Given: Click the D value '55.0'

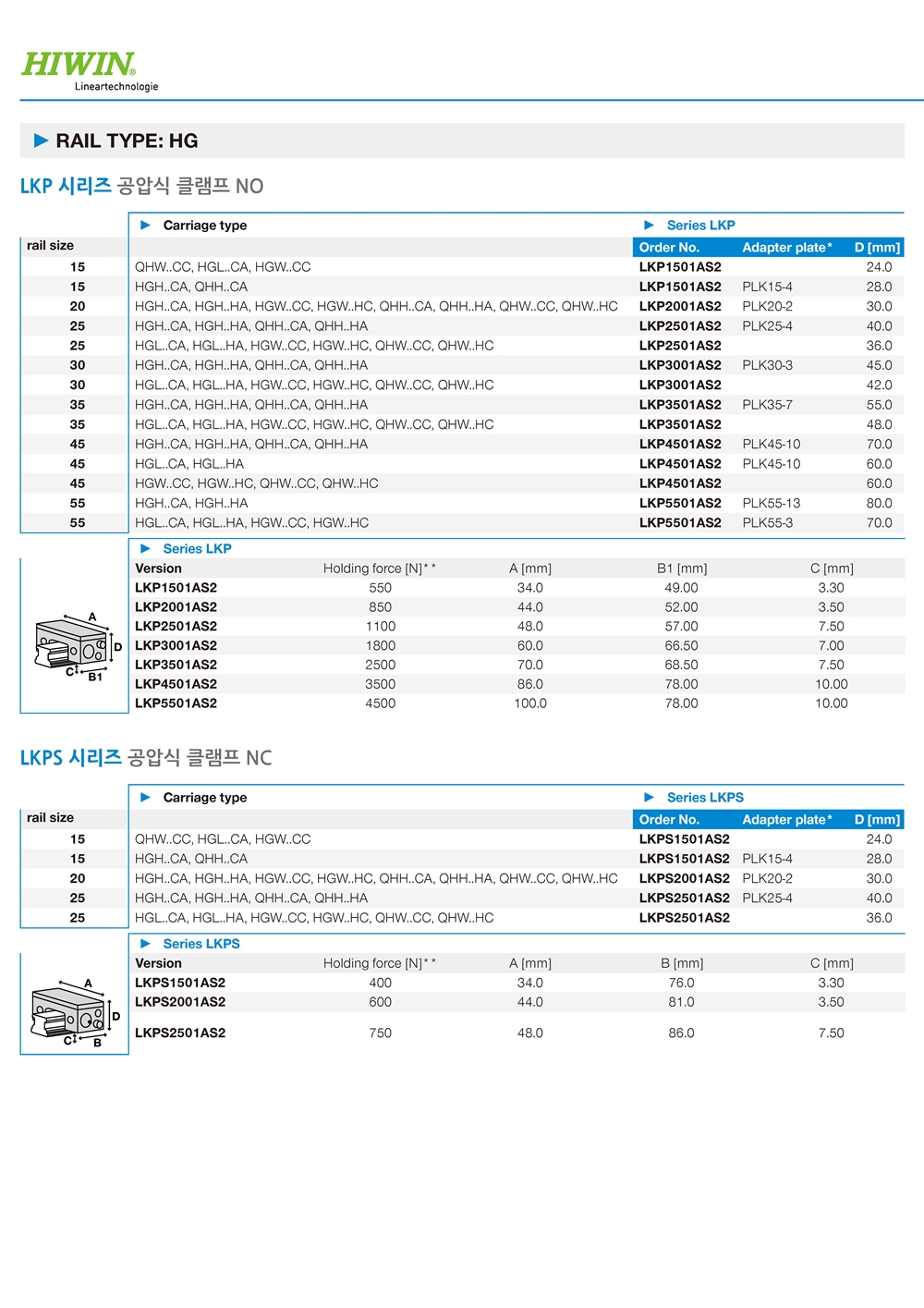Looking at the screenshot, I should pos(879,405).
